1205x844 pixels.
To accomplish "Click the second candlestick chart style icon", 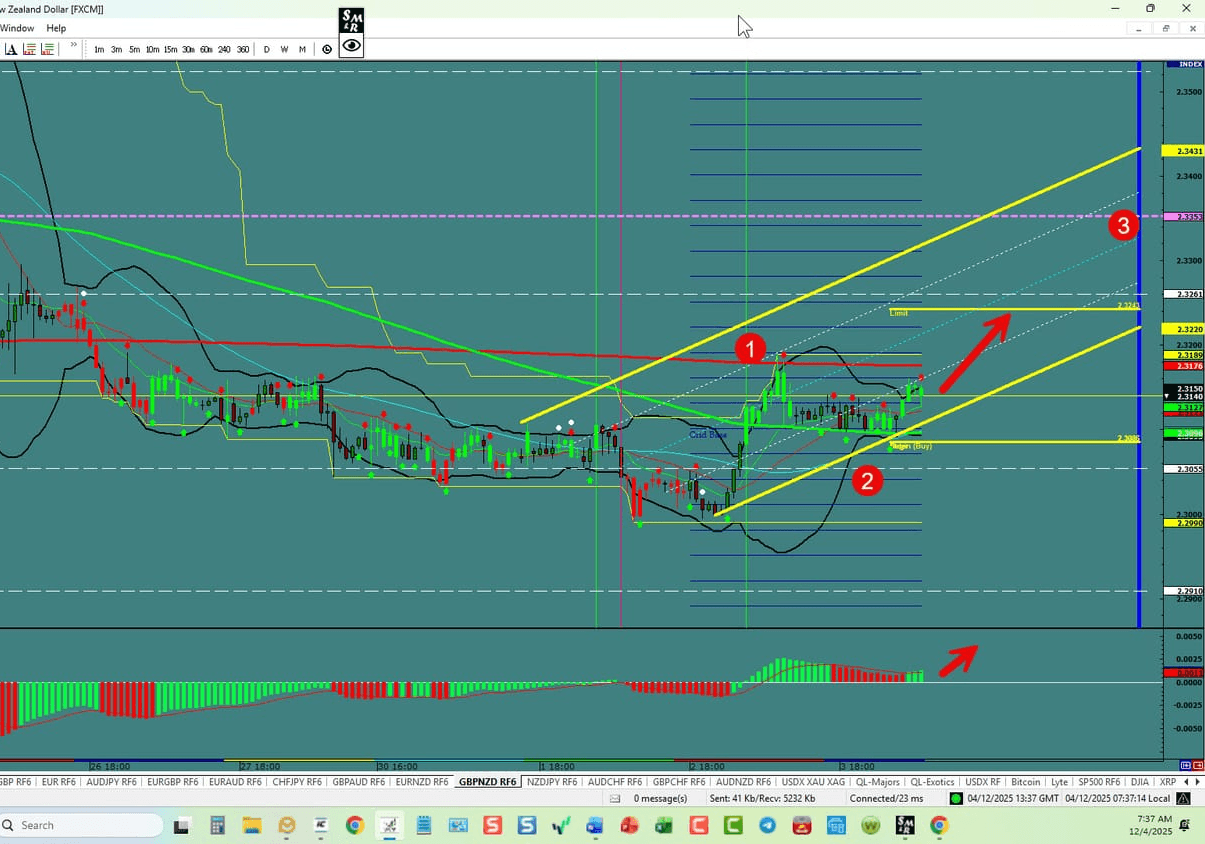I will (x=47, y=48).
